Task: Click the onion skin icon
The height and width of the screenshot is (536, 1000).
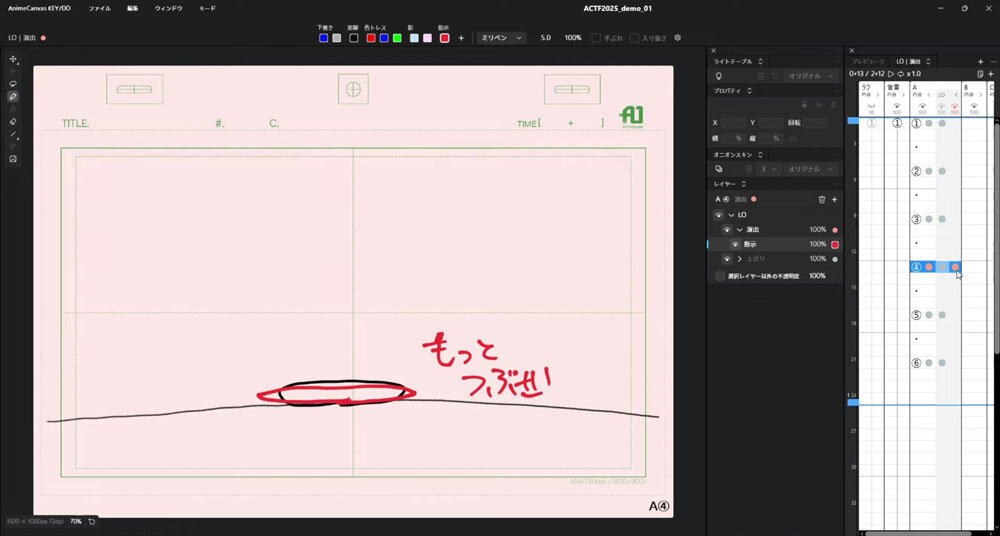Action: (x=719, y=169)
